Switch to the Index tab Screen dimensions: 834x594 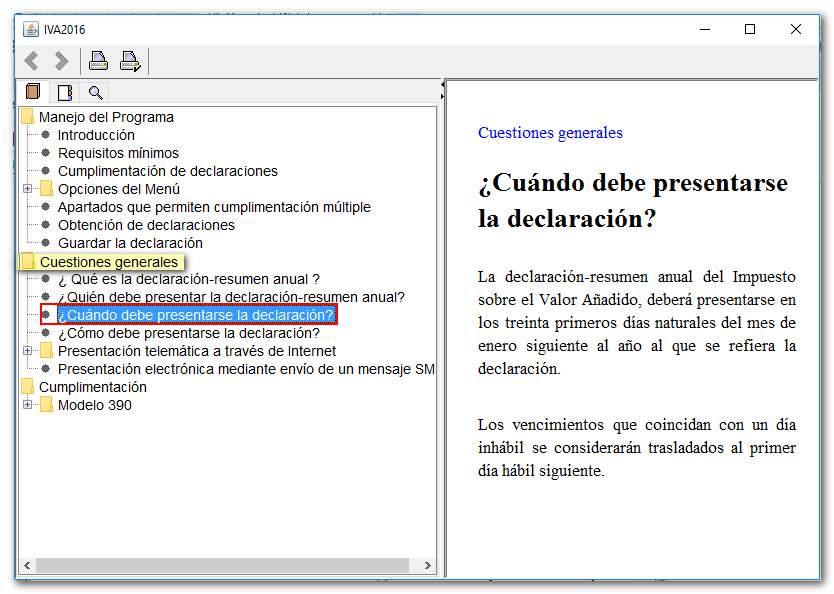65,93
